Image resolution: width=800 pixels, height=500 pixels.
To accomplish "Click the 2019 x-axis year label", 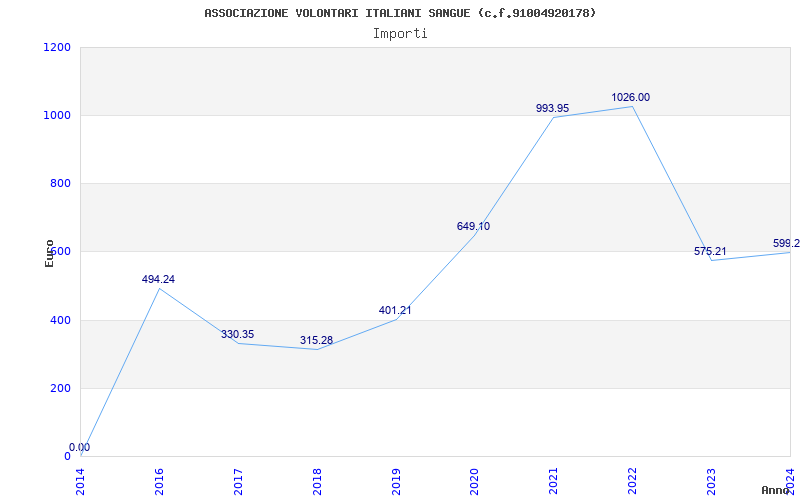I will coord(396,481).
